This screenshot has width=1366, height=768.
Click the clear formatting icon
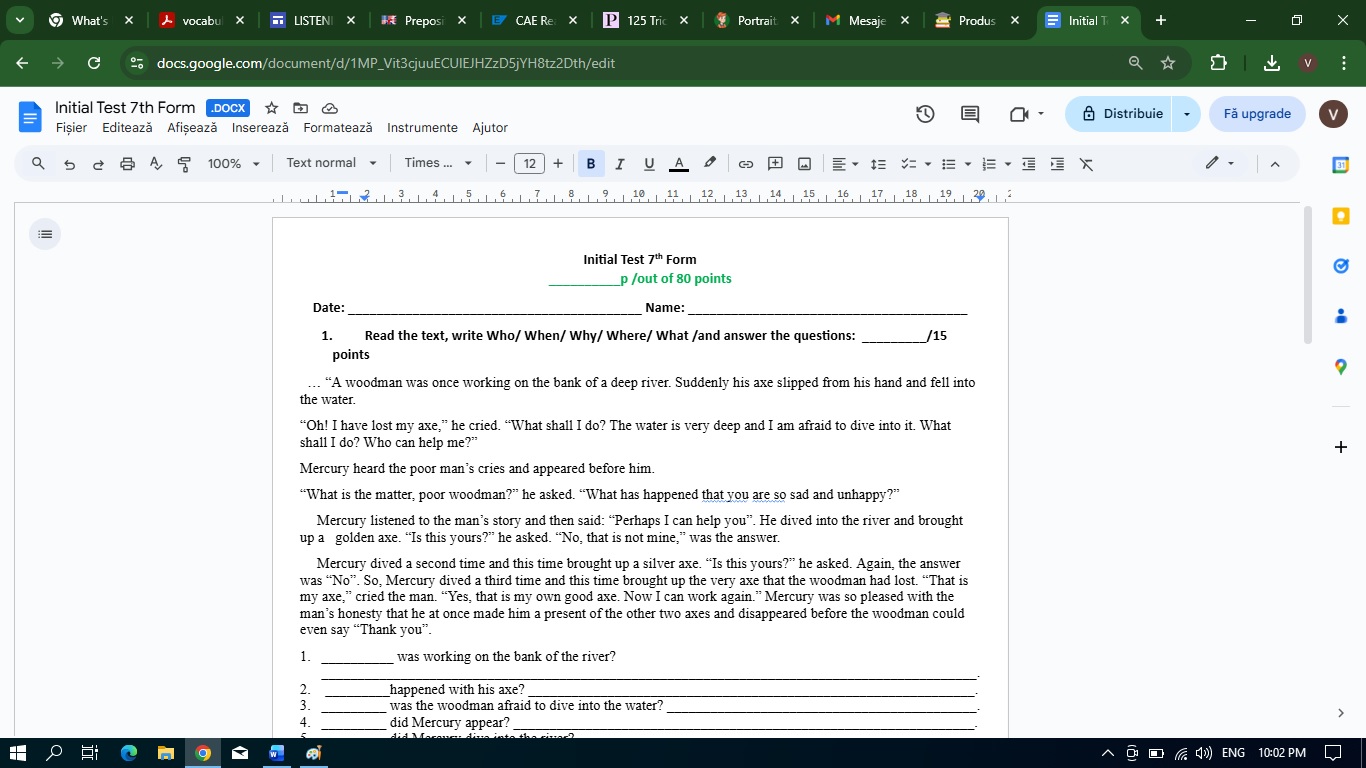pyautogui.click(x=1086, y=164)
